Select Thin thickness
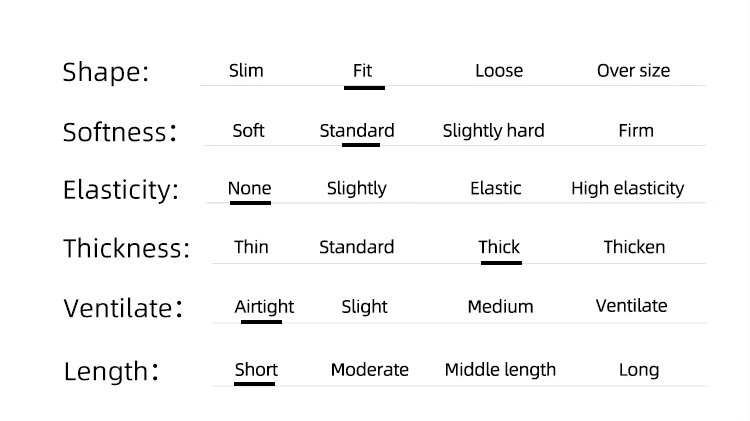Screen dimensions: 750x421 tap(251, 247)
